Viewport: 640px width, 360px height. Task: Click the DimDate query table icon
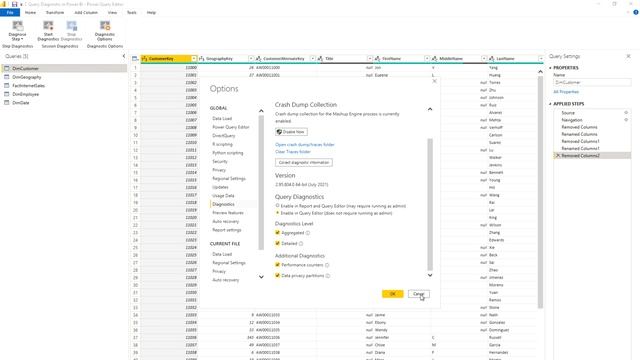pyautogui.click(x=7, y=102)
